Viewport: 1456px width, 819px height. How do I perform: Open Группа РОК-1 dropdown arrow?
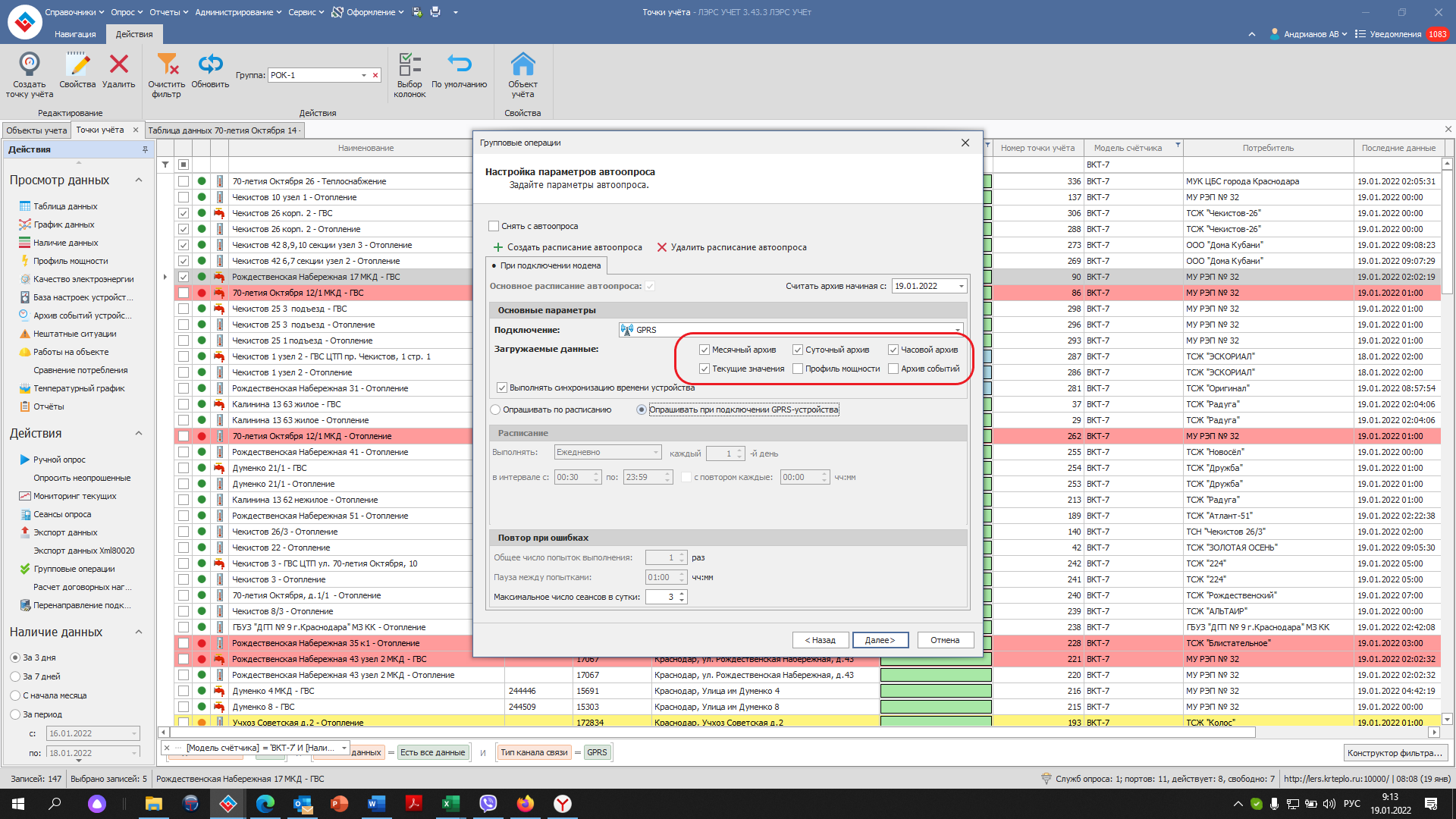tap(364, 75)
